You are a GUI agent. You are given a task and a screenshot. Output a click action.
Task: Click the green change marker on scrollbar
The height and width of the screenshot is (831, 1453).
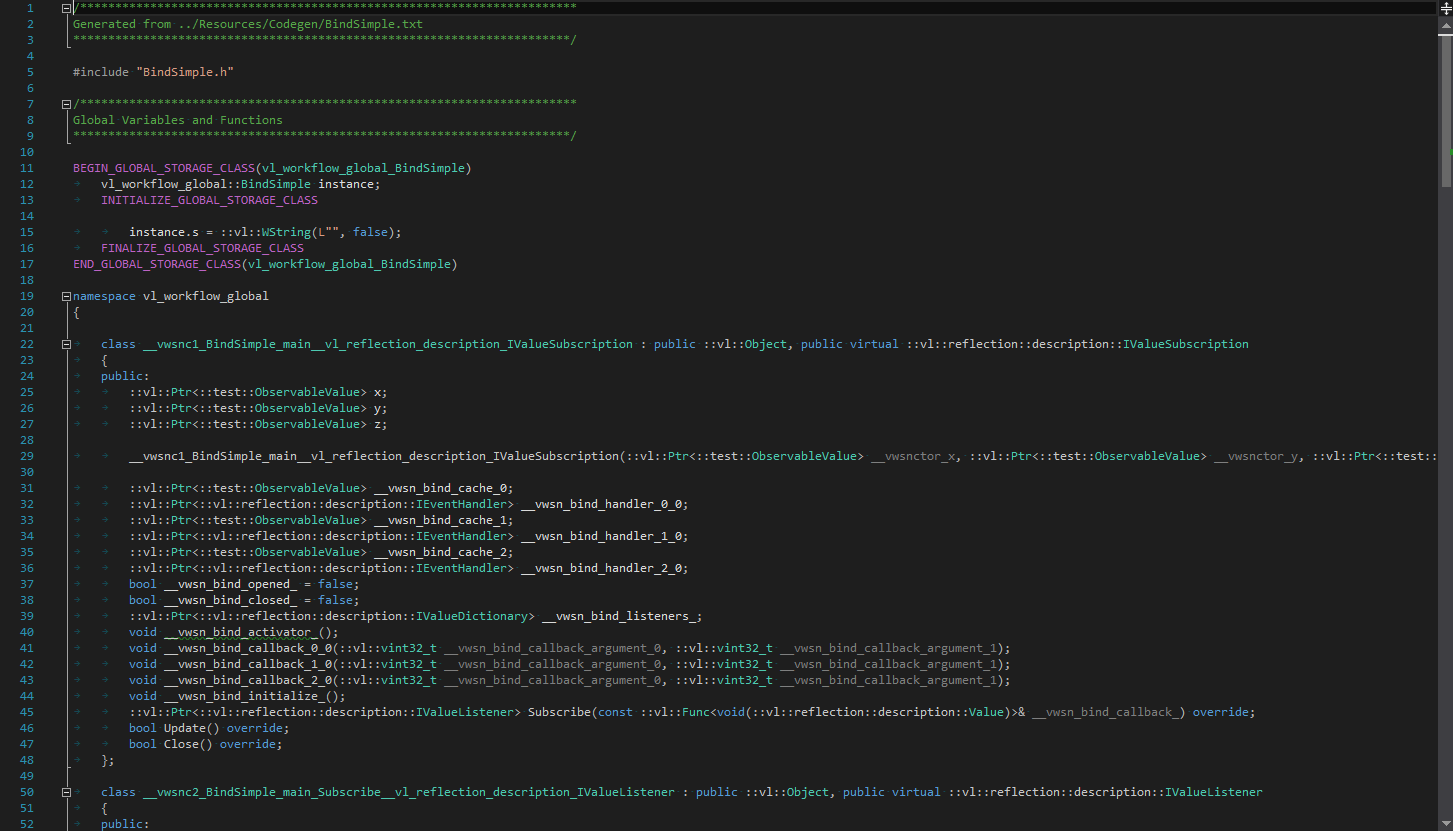(1450, 151)
